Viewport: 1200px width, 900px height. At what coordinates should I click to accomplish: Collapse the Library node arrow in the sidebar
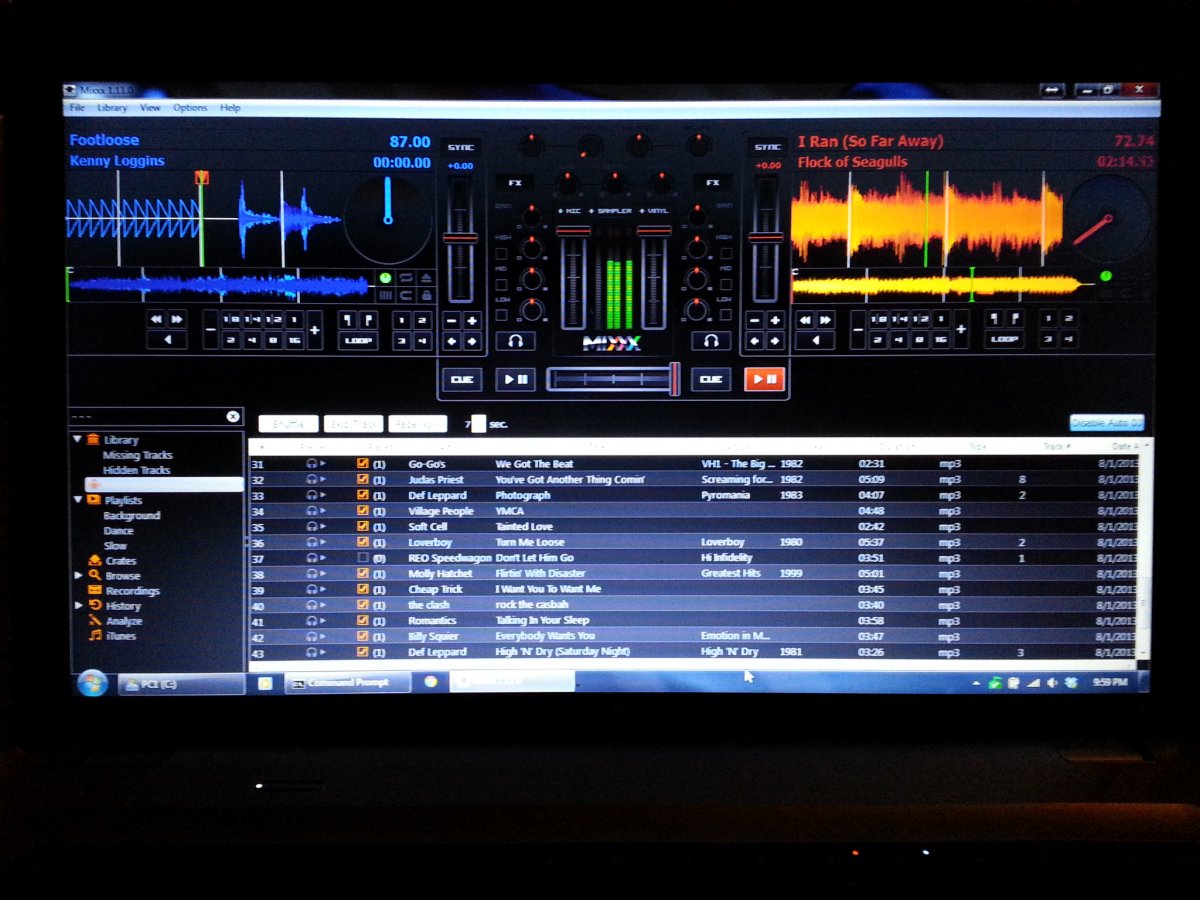[x=77, y=439]
